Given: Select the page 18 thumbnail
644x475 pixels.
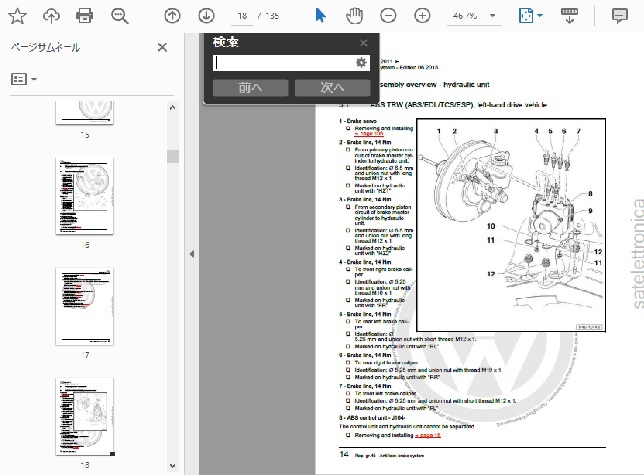Looking at the screenshot, I should 85,416.
